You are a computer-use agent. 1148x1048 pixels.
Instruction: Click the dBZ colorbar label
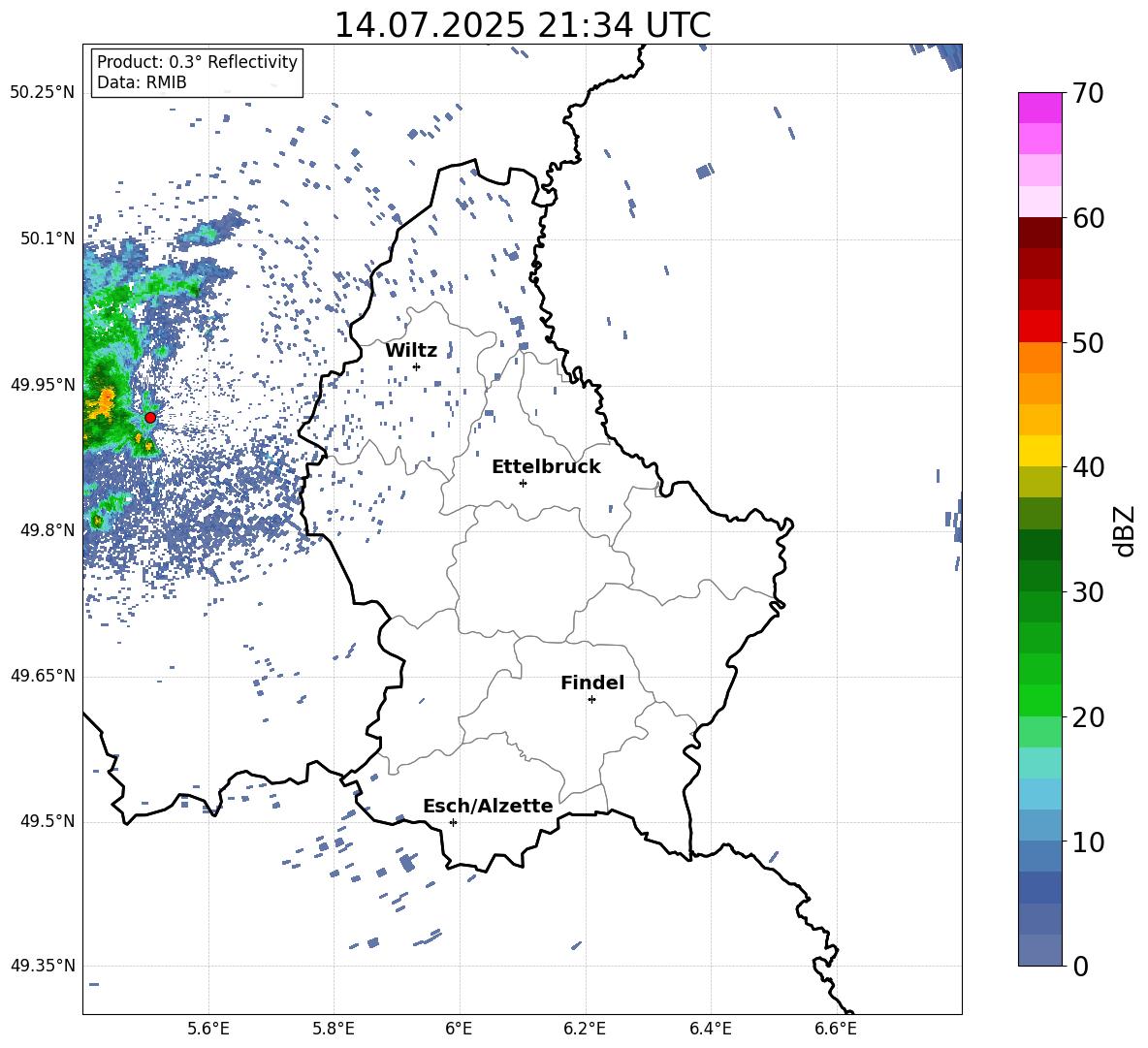(1124, 530)
